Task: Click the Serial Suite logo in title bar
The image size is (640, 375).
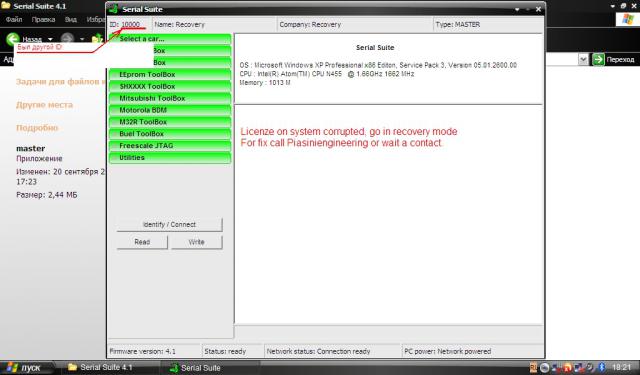Action: tap(114, 9)
